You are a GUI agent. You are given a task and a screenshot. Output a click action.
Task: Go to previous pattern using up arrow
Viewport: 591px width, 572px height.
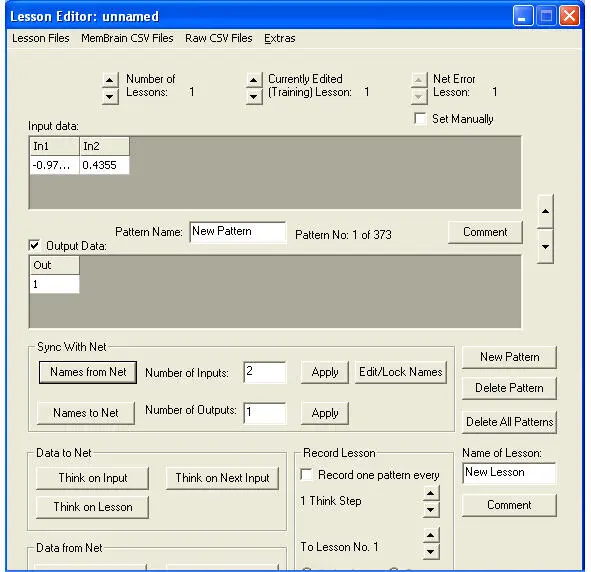(545, 211)
